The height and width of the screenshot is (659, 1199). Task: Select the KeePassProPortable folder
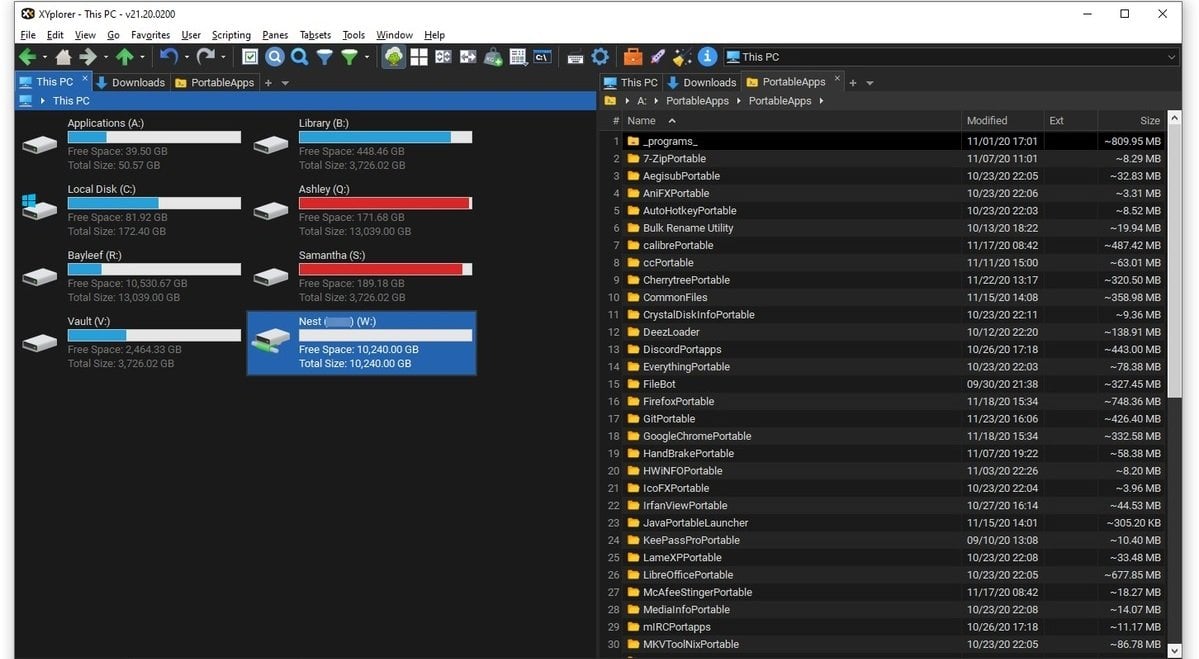[884, 540]
